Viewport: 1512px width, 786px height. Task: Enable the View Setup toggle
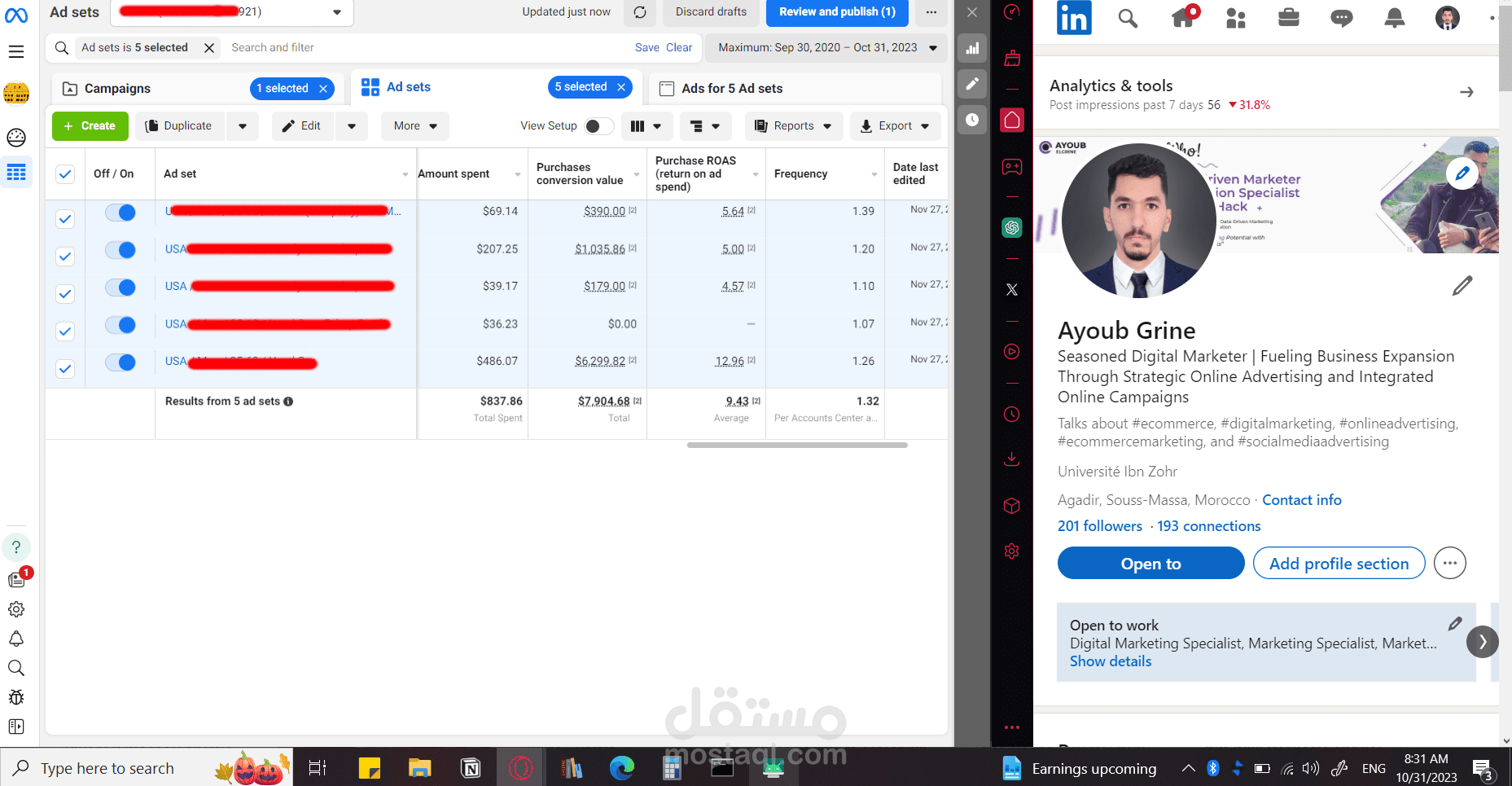click(x=599, y=126)
